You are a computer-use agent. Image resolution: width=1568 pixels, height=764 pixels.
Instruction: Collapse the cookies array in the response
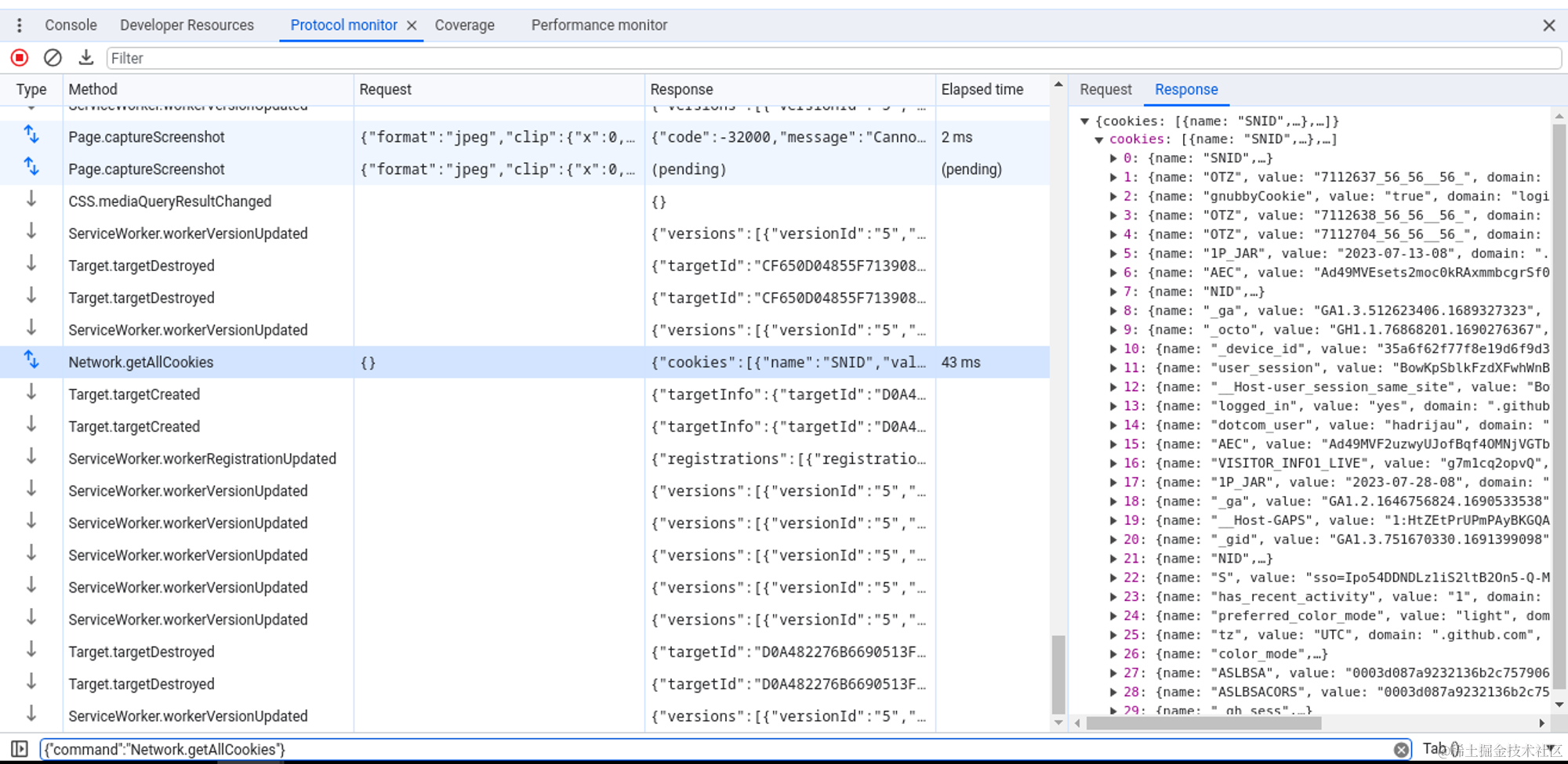[x=1099, y=139]
